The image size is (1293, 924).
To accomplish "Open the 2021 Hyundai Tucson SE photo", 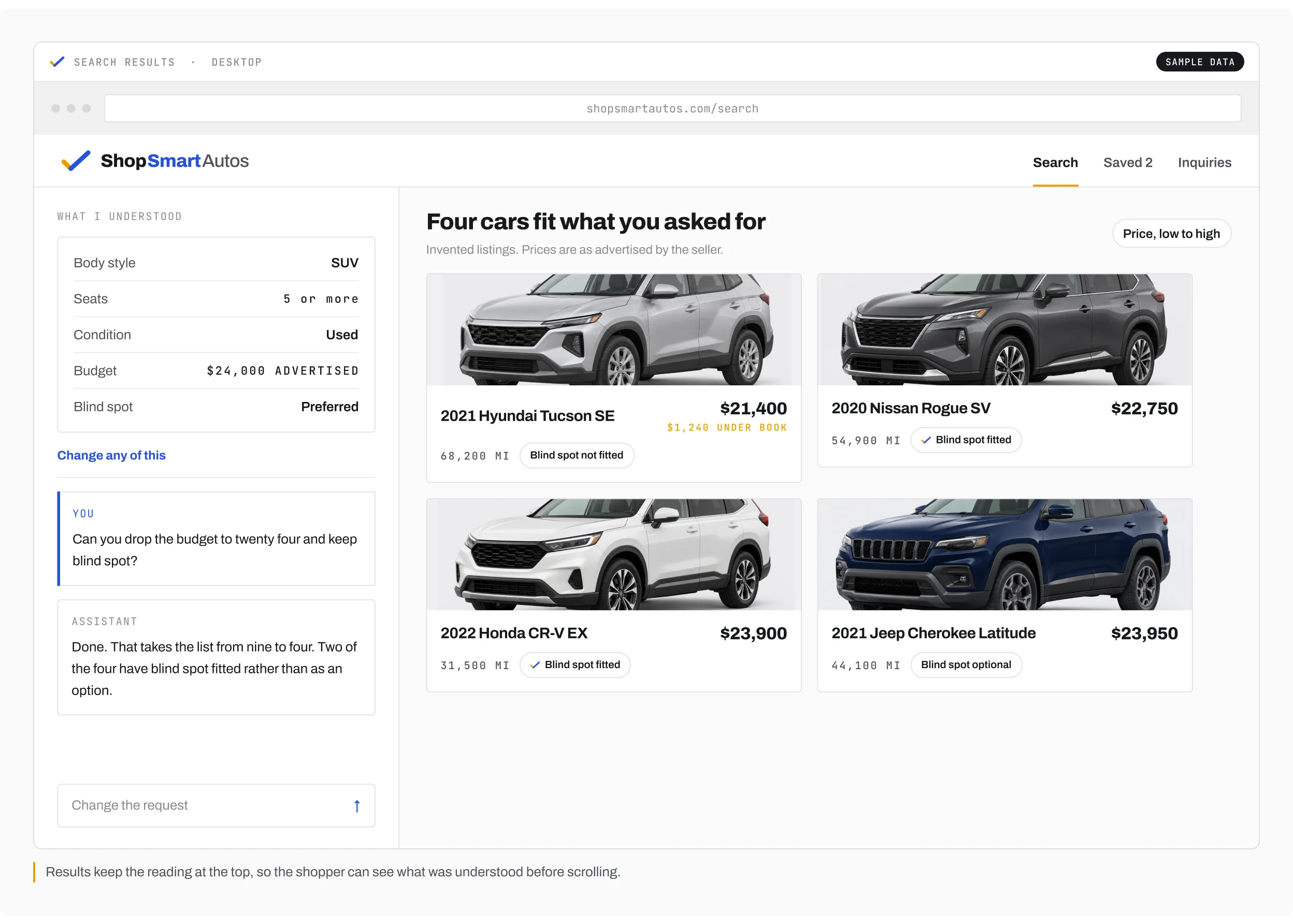I will coord(613,330).
